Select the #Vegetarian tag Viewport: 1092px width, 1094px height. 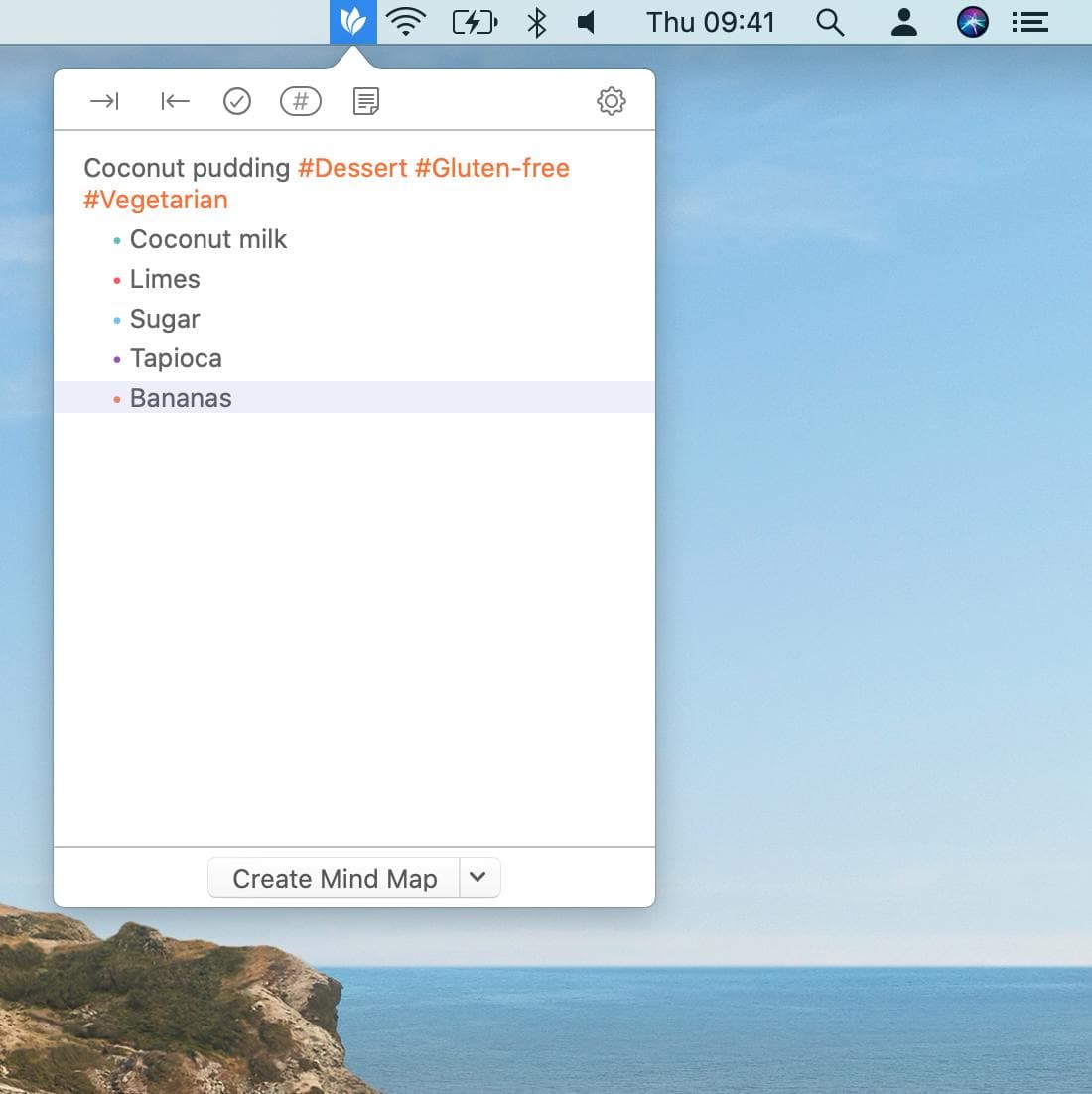155,200
